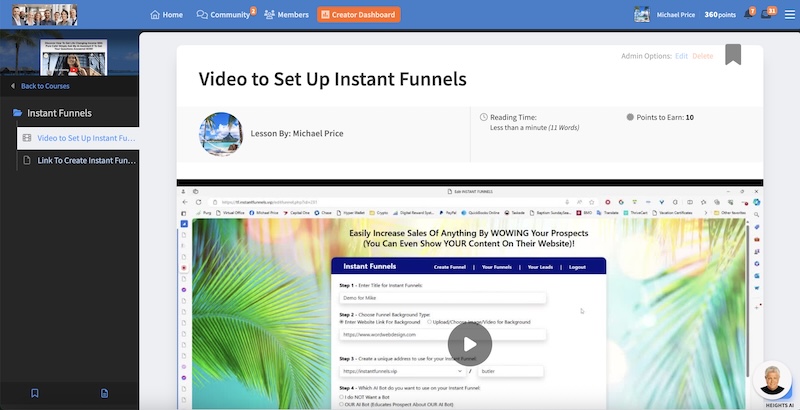Open the messages inbox icon
The image size is (800, 410).
click(x=766, y=14)
